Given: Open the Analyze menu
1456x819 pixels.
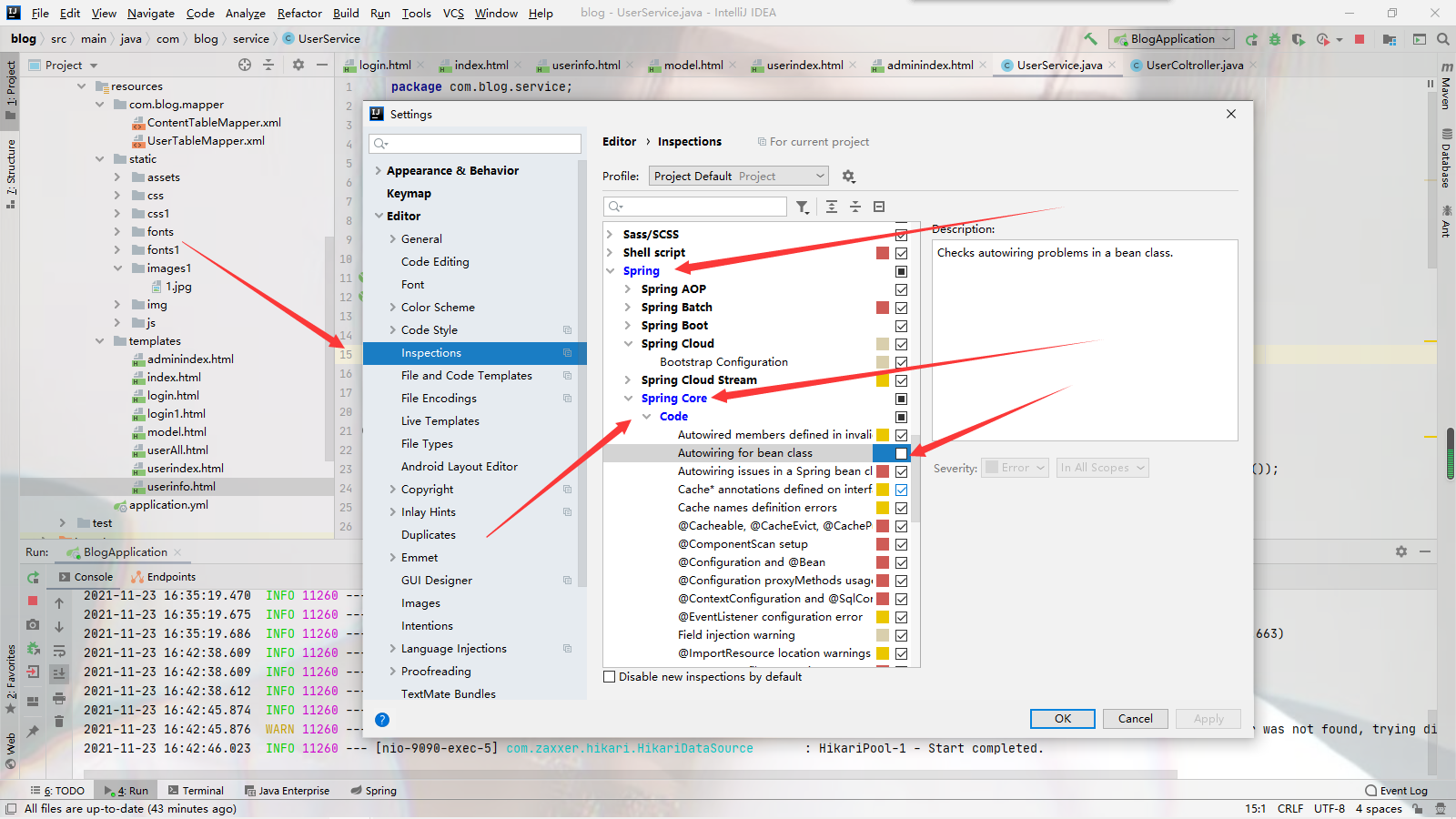Looking at the screenshot, I should pyautogui.click(x=246, y=13).
